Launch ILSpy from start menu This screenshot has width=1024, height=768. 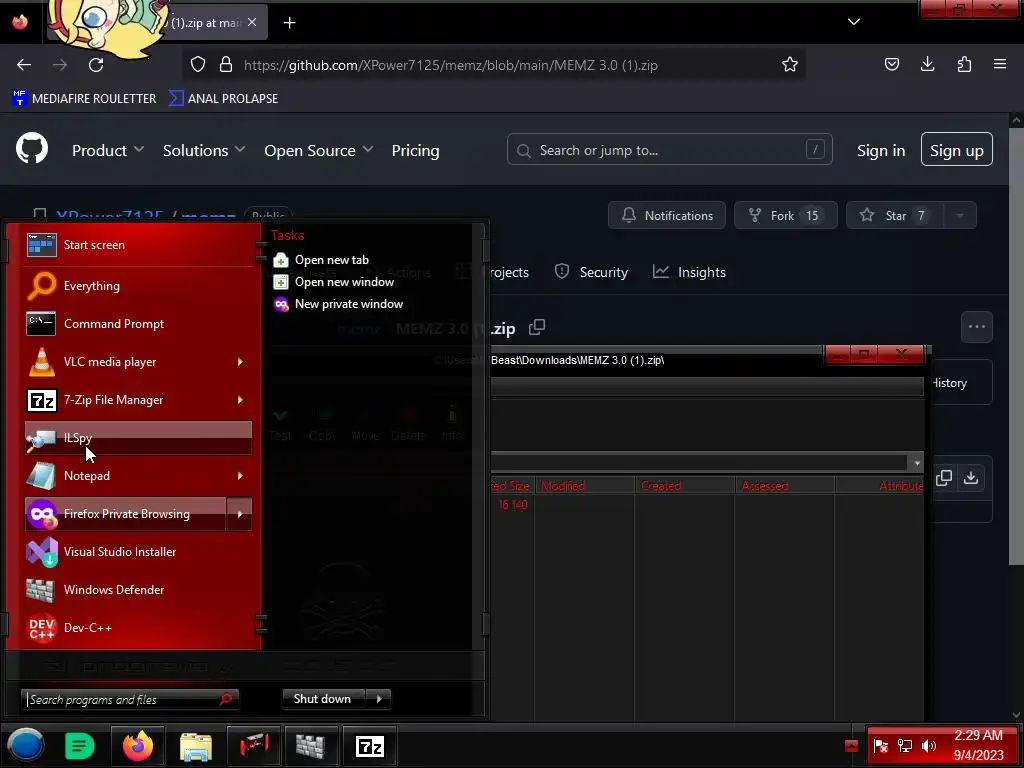click(138, 438)
